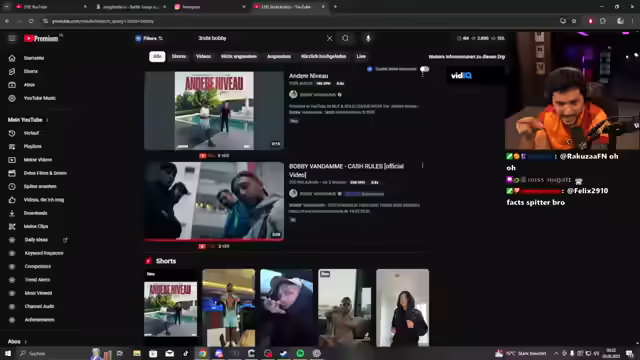Click into the search input field

coord(259,38)
